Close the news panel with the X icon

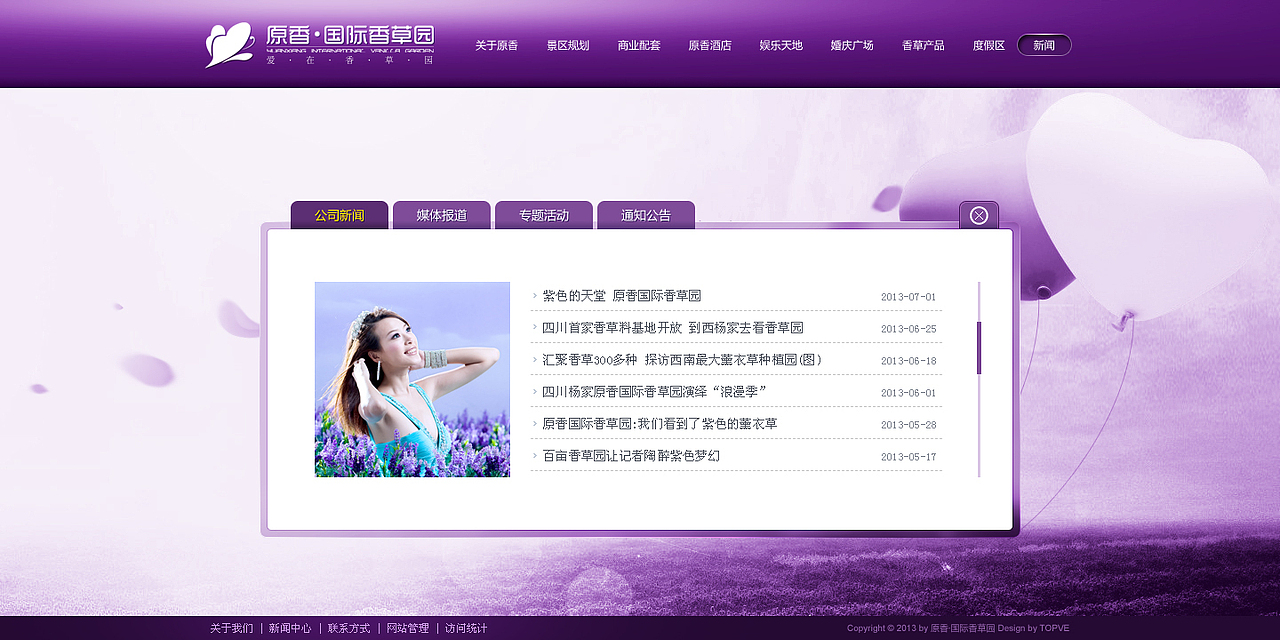click(979, 215)
